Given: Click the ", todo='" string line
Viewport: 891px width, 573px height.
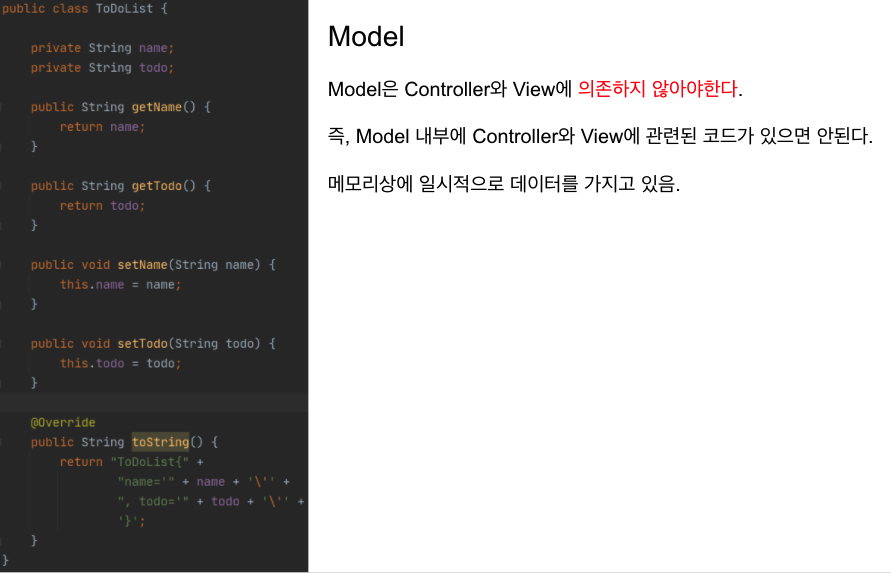Looking at the screenshot, I should (211, 501).
